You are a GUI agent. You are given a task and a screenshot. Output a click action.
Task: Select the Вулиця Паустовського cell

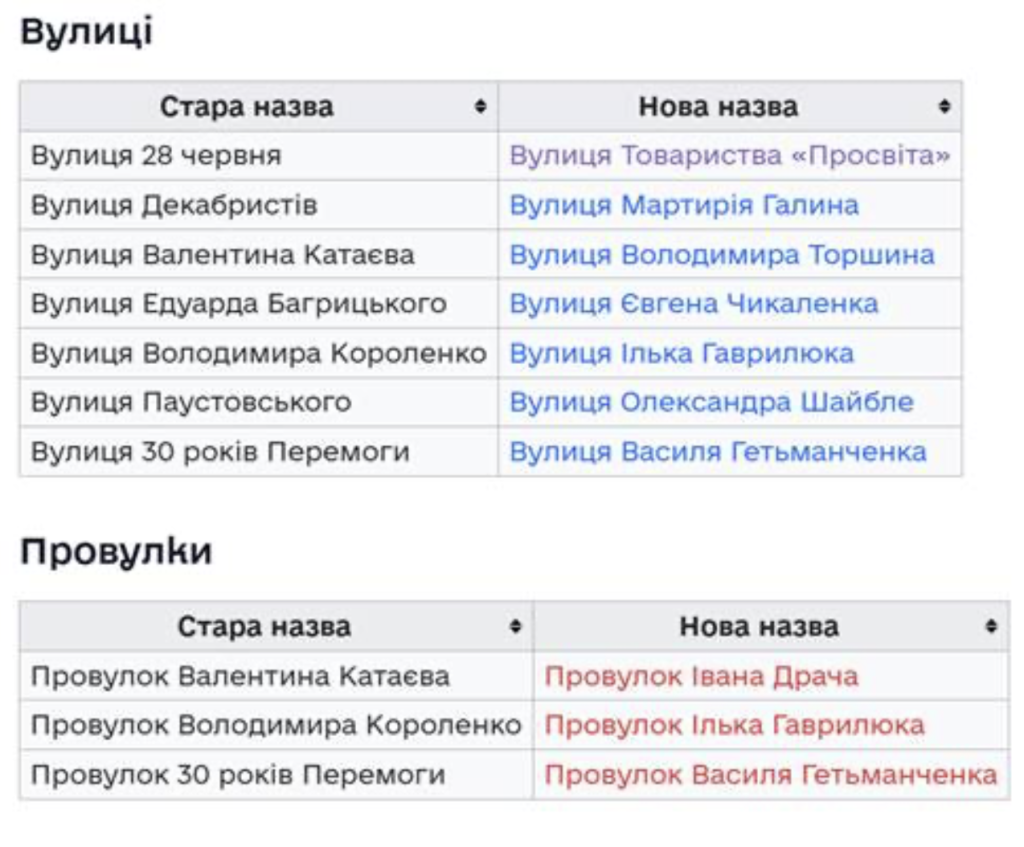click(191, 402)
